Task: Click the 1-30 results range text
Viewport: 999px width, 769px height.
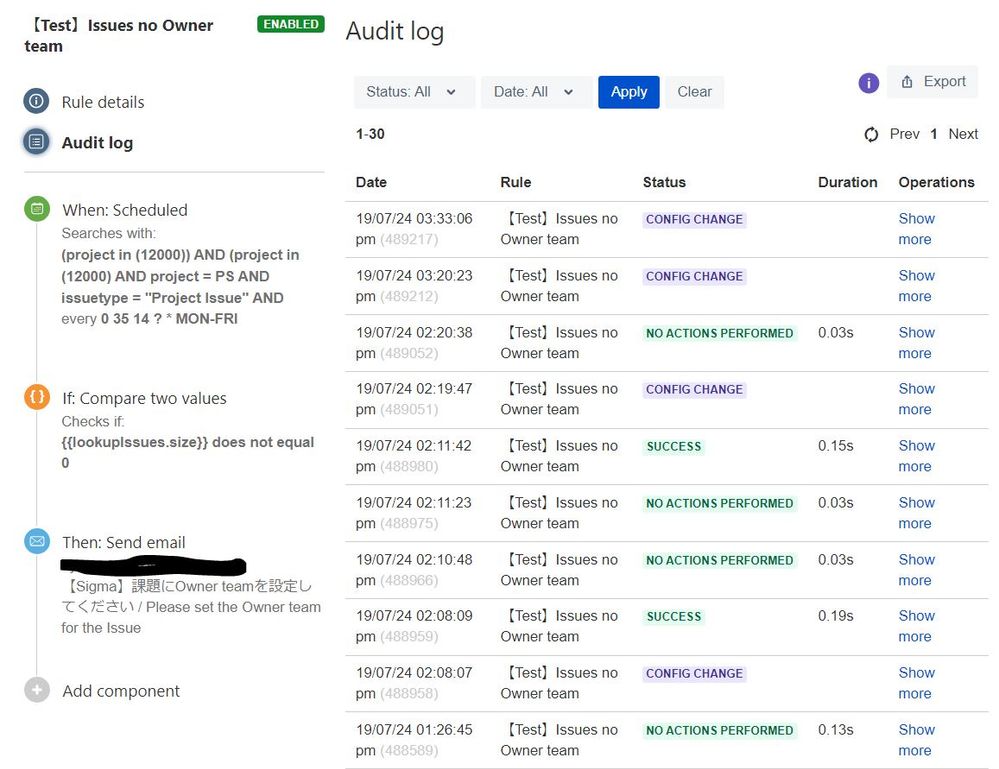Action: click(370, 134)
